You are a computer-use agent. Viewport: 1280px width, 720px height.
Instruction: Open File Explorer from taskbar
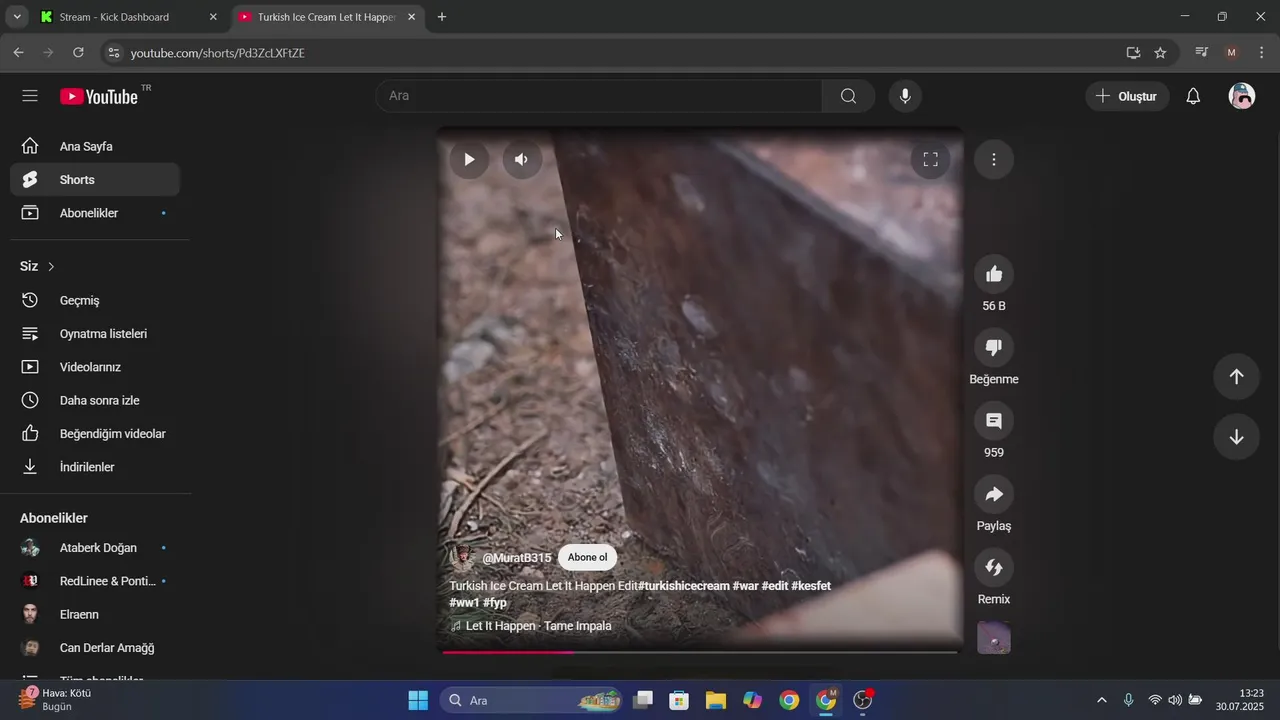coord(716,700)
